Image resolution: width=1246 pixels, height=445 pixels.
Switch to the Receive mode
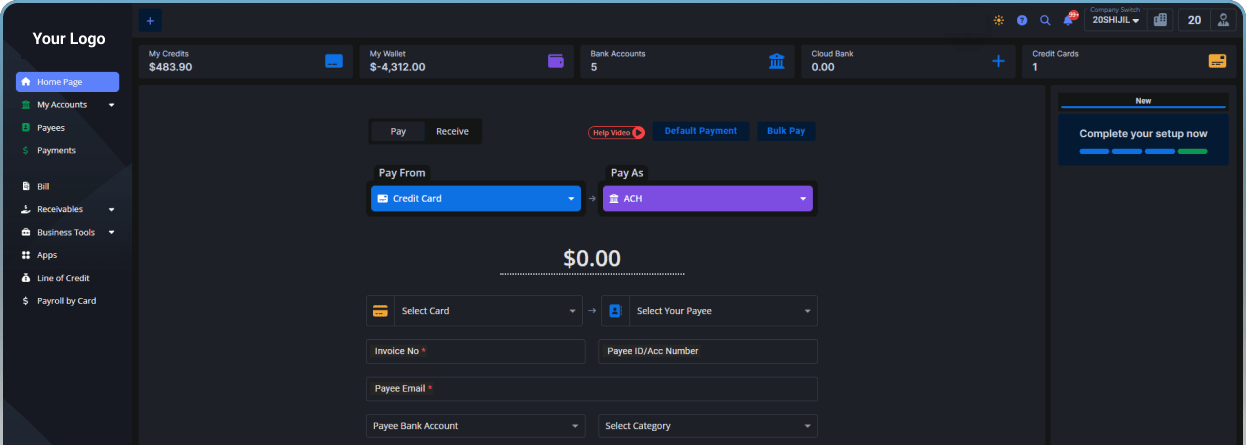(x=452, y=131)
